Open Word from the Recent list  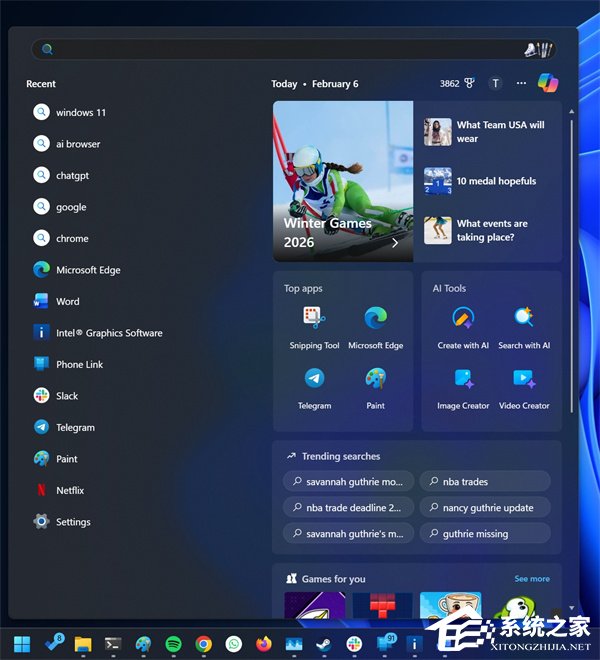(56, 301)
